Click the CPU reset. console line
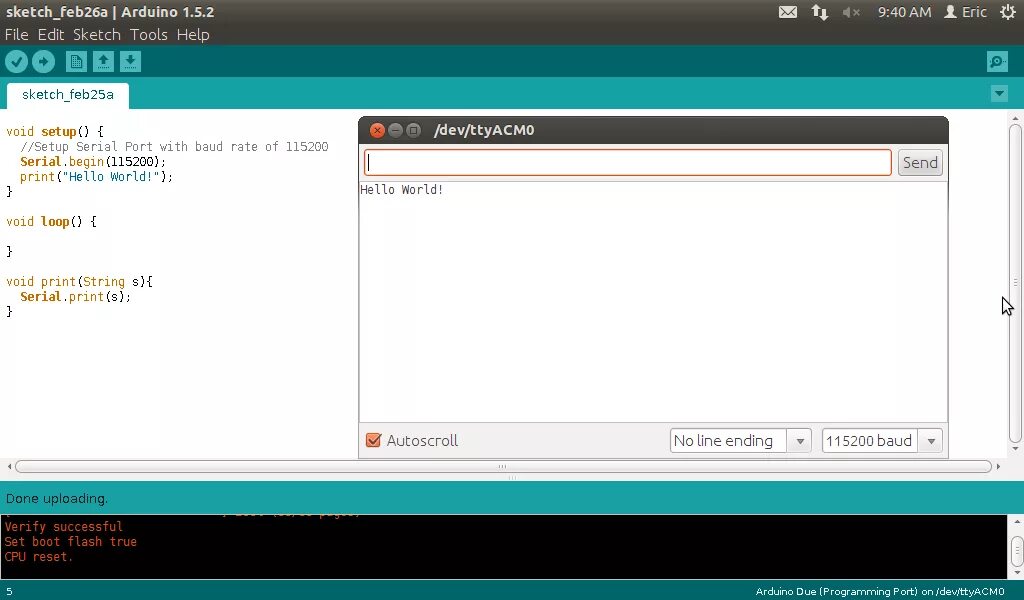1024x600 pixels. pos(39,556)
